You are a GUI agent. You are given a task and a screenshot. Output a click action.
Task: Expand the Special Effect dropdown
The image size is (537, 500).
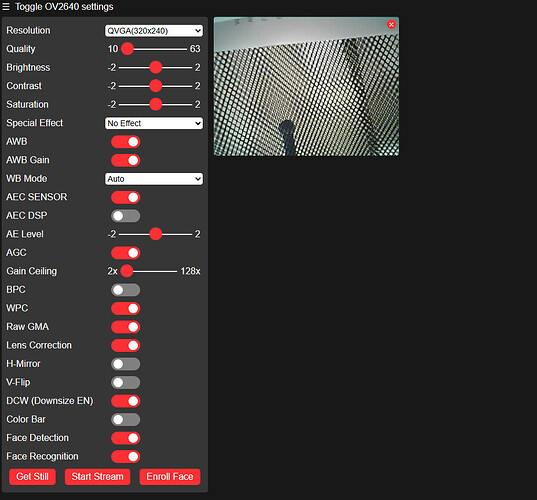[x=154, y=123]
